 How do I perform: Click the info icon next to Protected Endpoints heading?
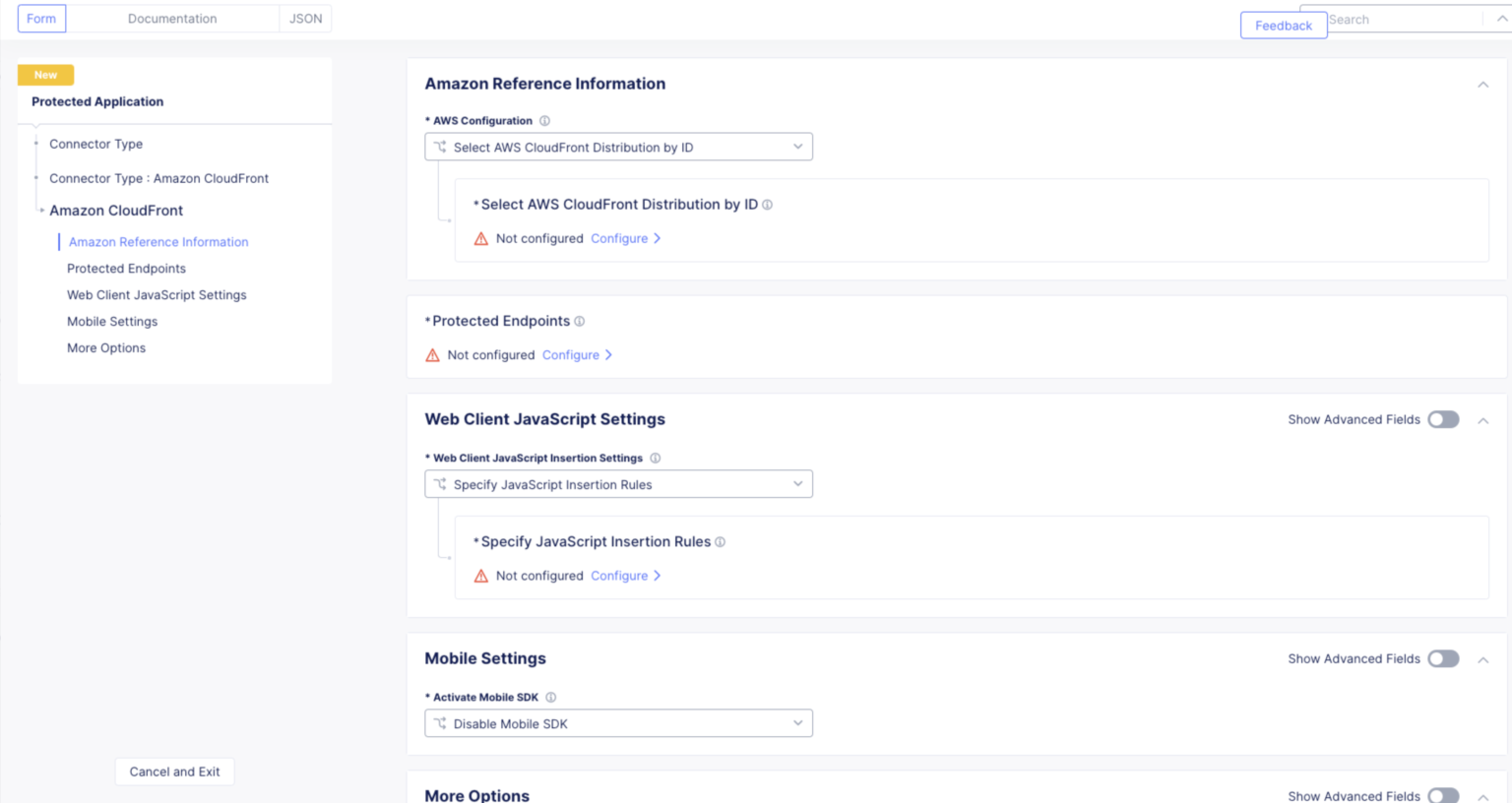579,321
